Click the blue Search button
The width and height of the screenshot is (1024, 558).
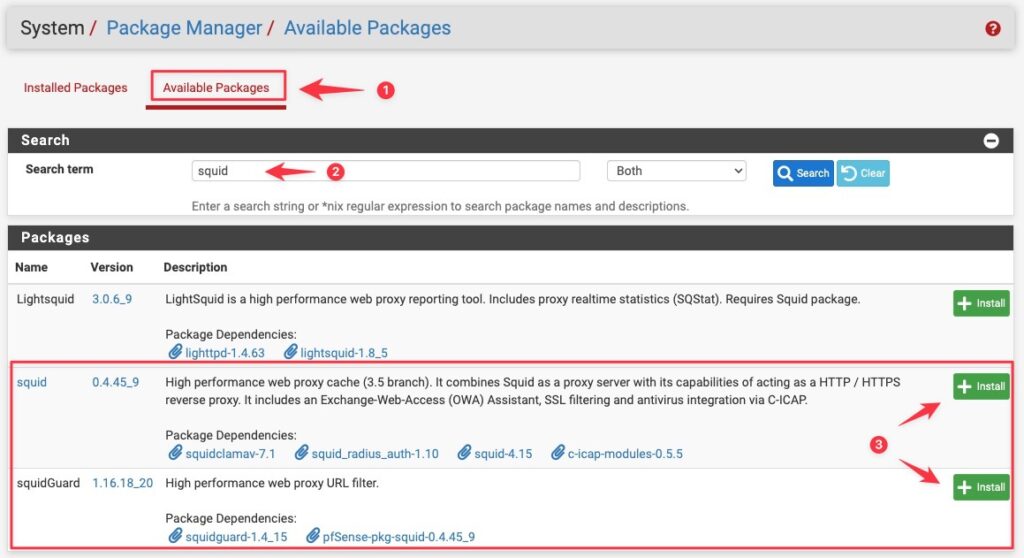click(803, 173)
